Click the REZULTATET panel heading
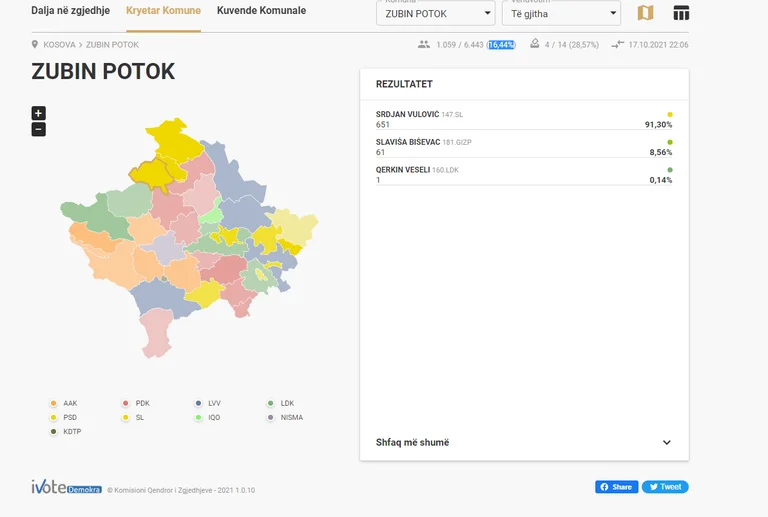 404,84
